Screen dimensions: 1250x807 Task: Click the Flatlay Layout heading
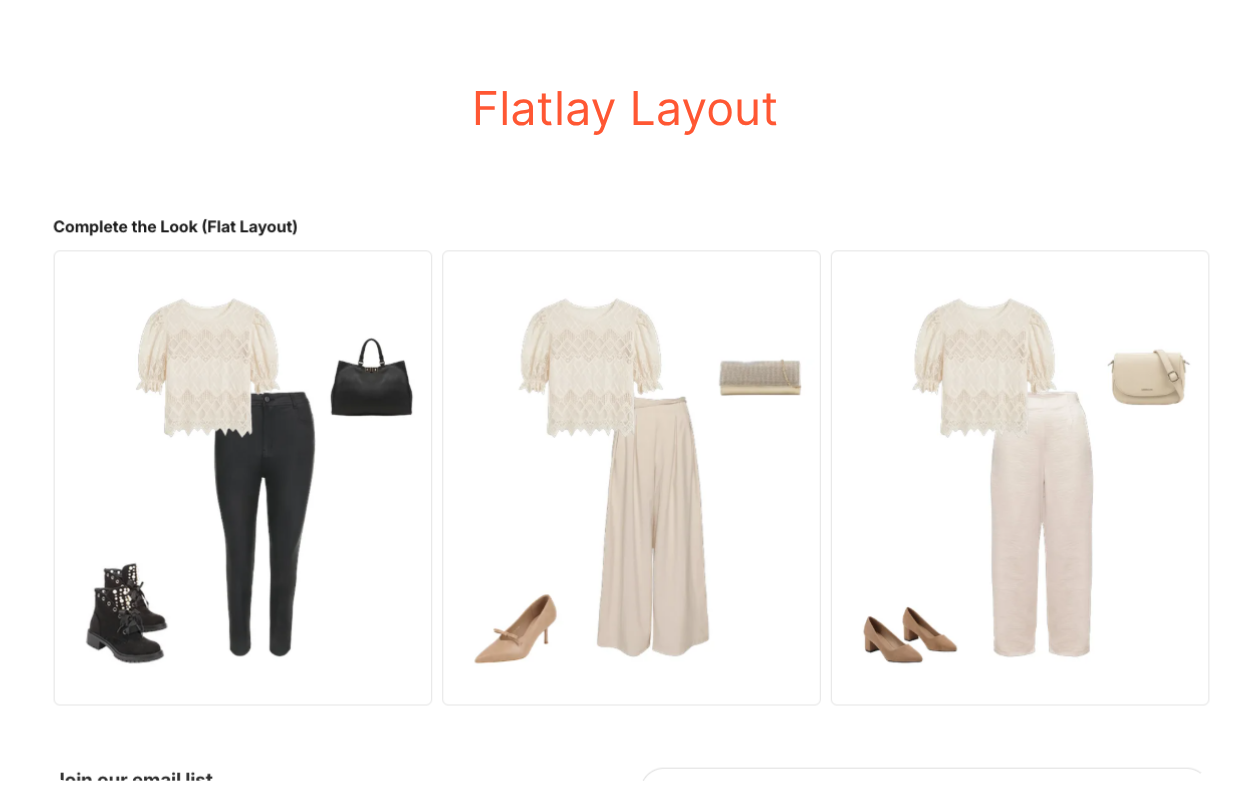coord(625,109)
